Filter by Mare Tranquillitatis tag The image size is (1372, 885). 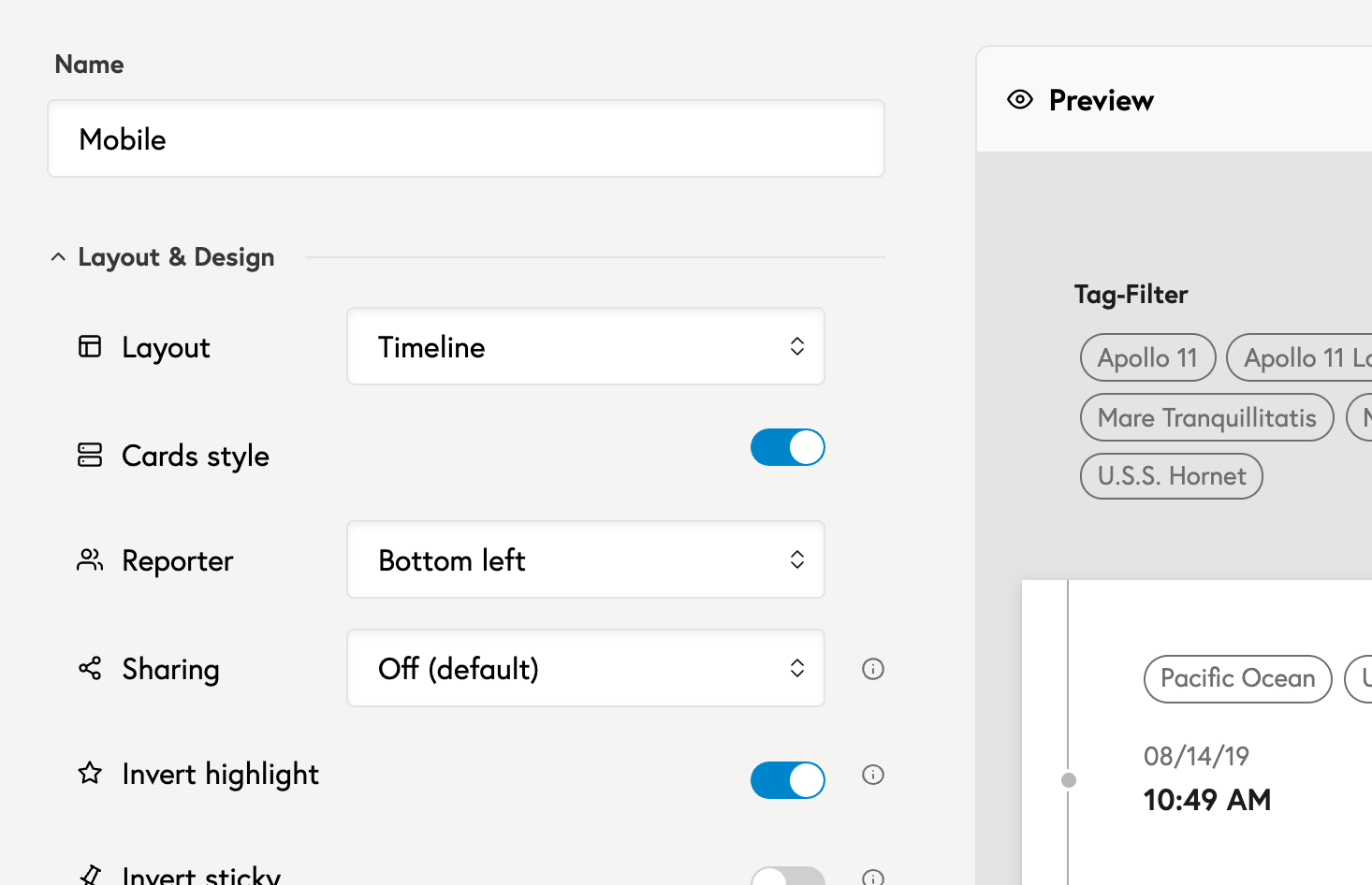pos(1206,418)
